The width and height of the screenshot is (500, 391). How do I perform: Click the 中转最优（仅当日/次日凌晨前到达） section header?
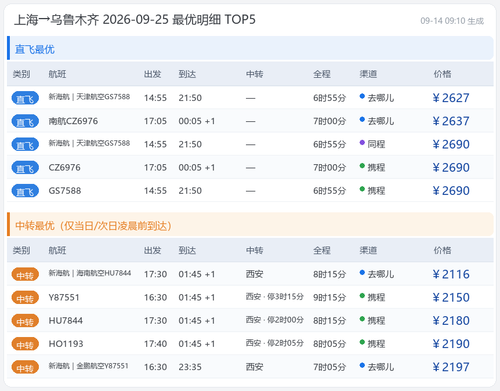(250, 224)
